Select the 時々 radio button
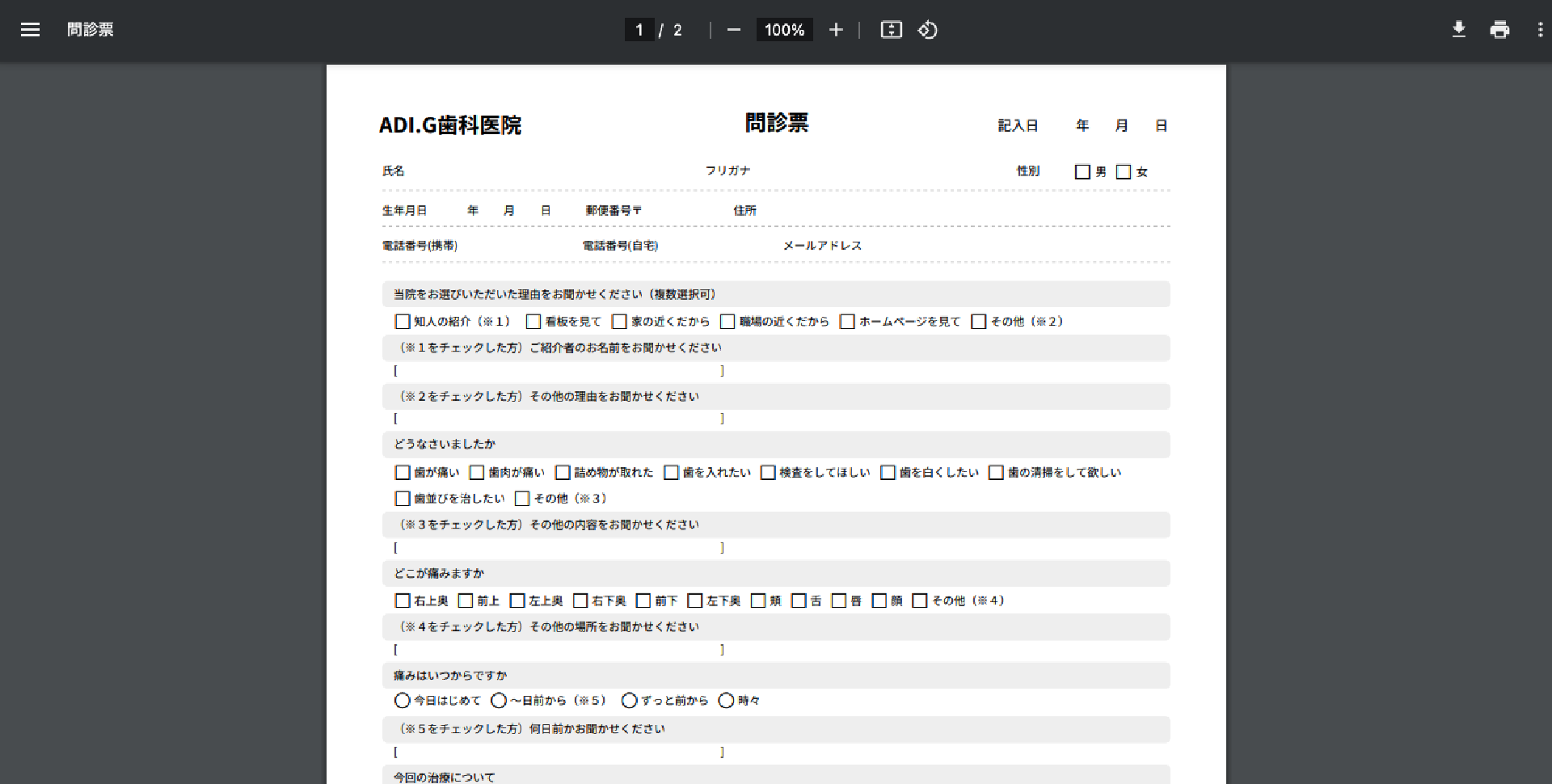 pyautogui.click(x=726, y=701)
